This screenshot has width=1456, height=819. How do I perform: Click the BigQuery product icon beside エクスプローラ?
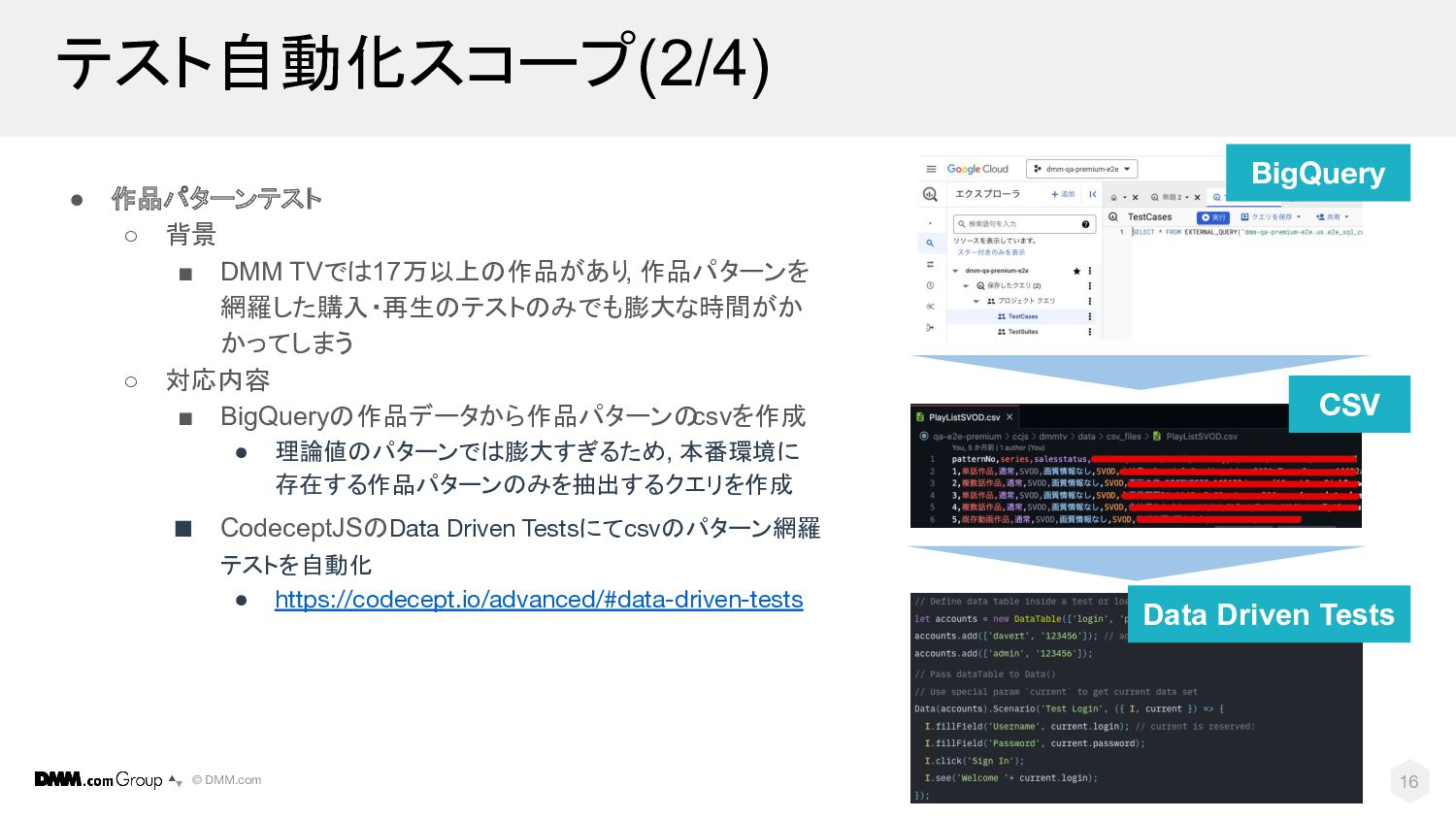click(x=930, y=194)
